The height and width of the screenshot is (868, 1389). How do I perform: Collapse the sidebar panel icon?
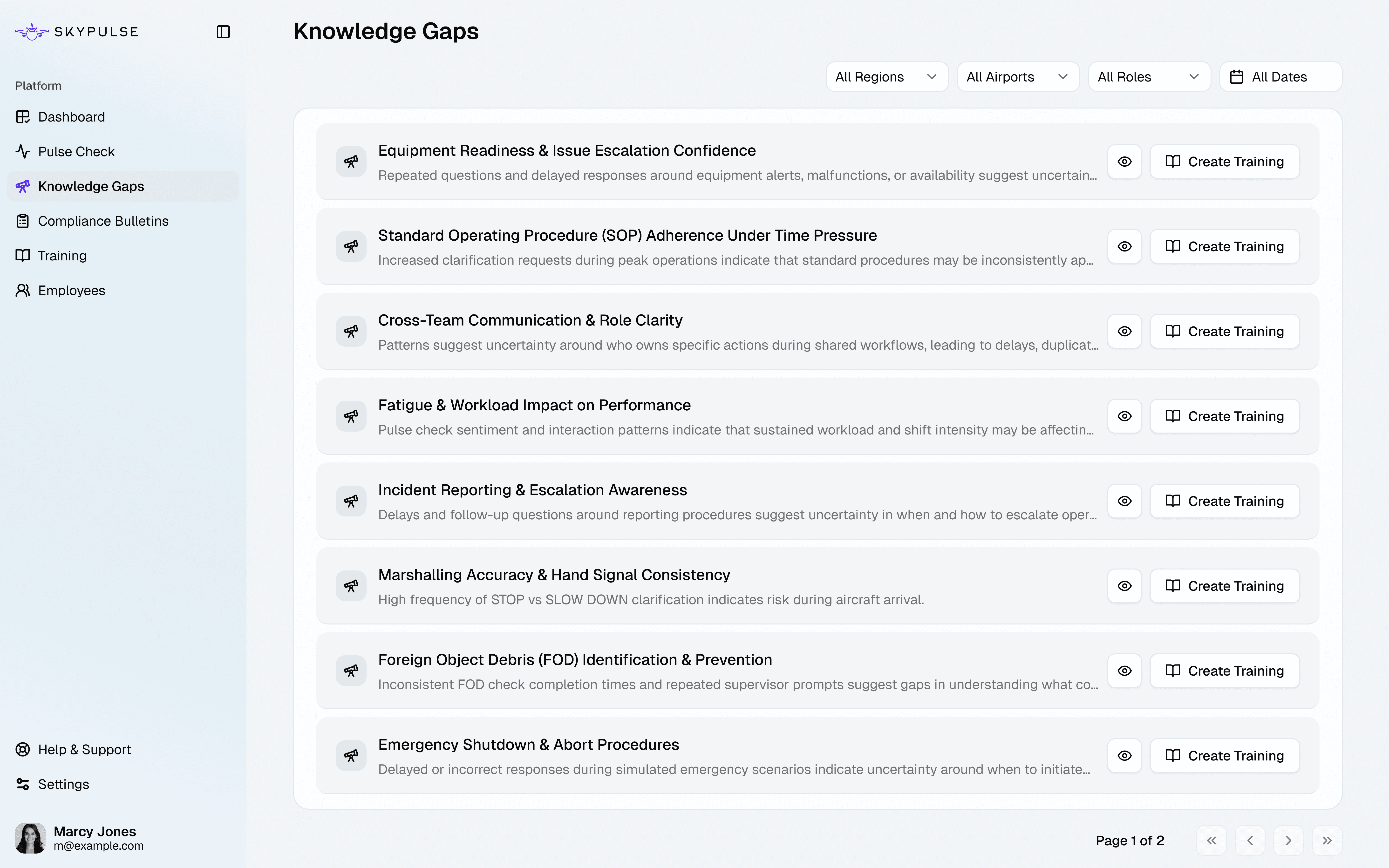coord(223,32)
